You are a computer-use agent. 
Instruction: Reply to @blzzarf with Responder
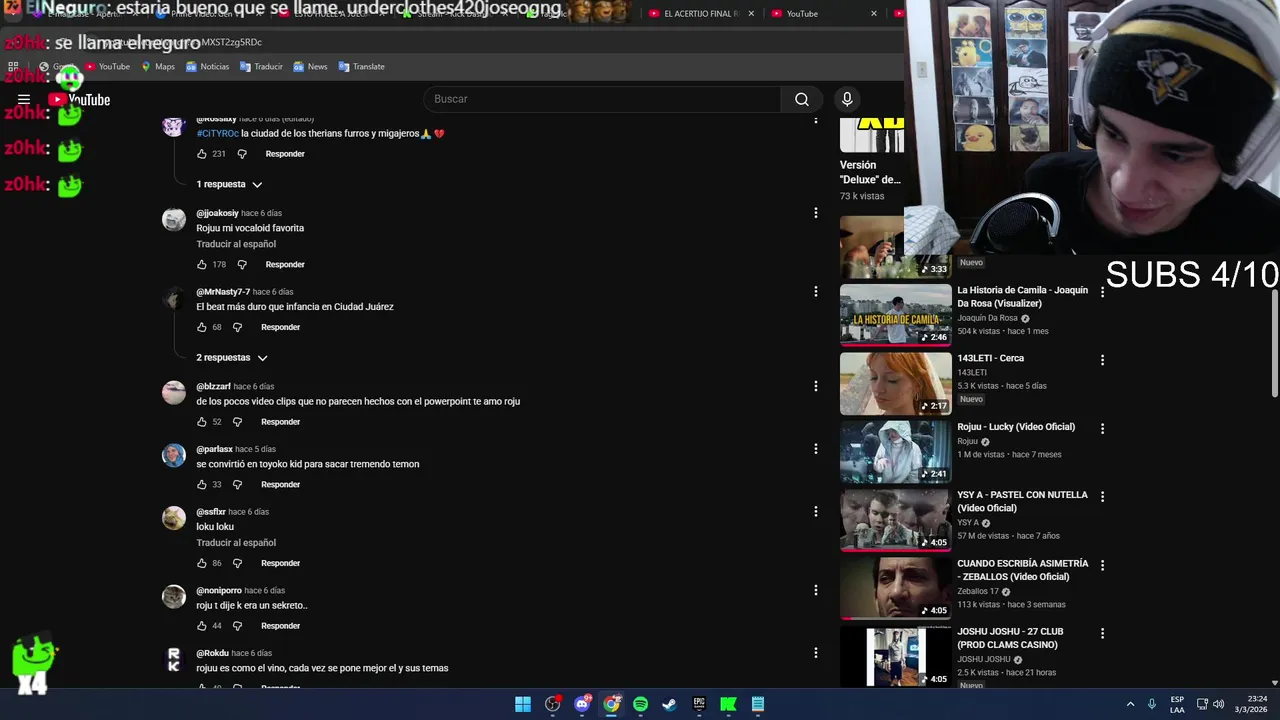(x=281, y=422)
